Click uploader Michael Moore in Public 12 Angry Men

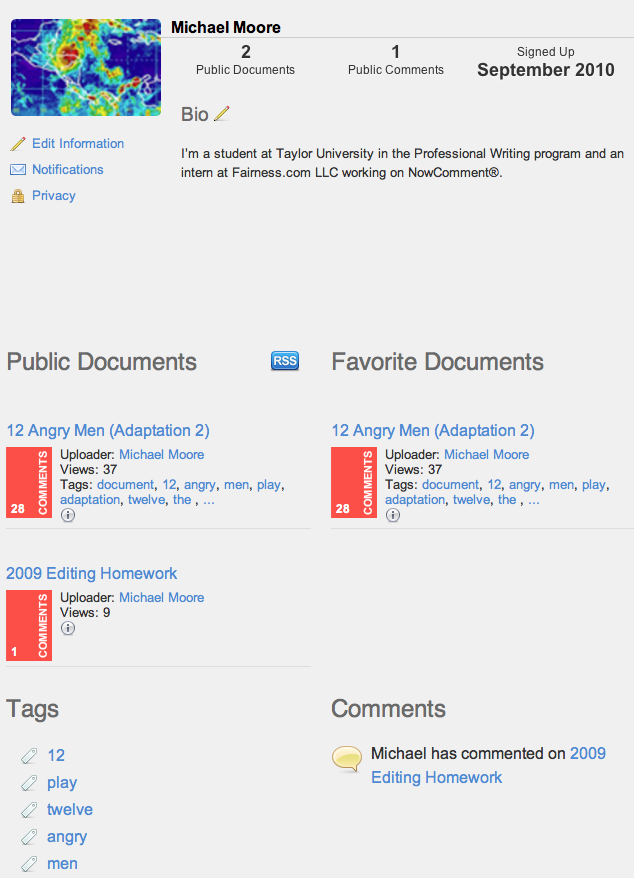[162, 455]
